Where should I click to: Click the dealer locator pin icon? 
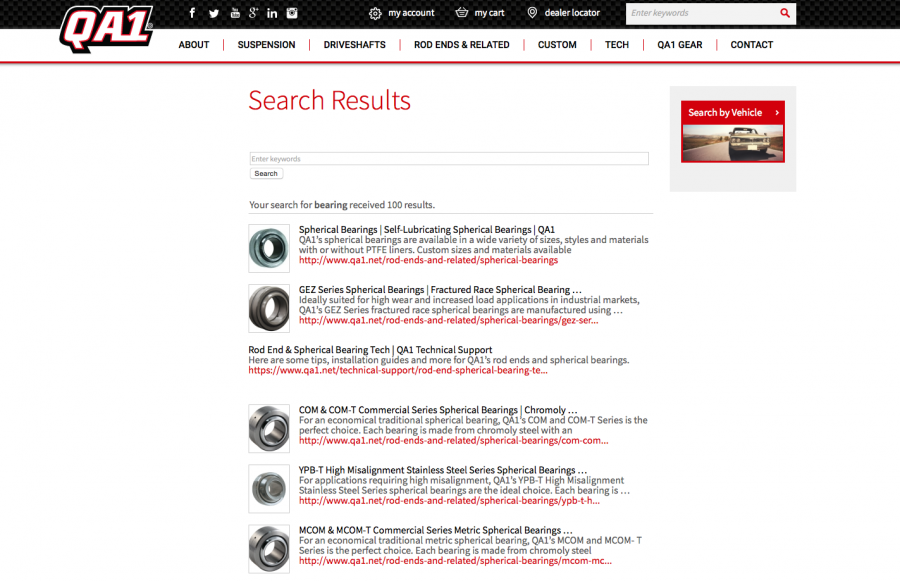532,13
